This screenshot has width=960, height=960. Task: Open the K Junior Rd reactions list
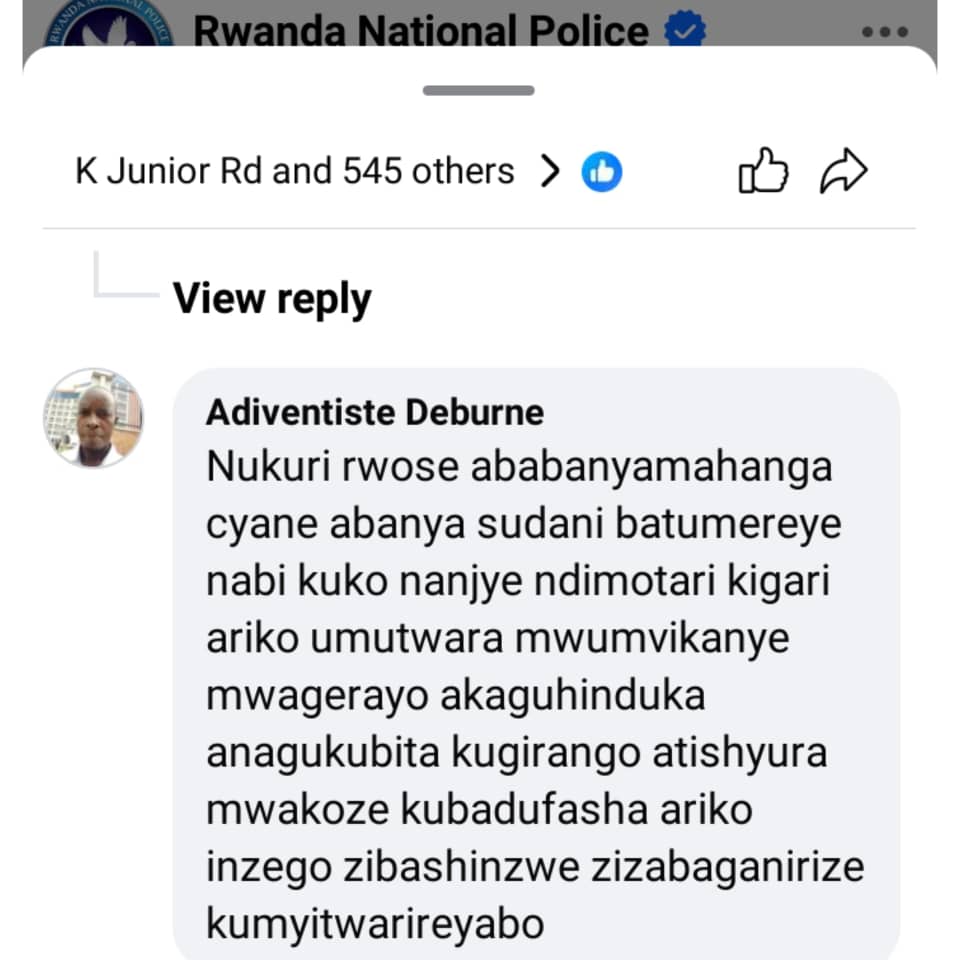tap(170, 172)
